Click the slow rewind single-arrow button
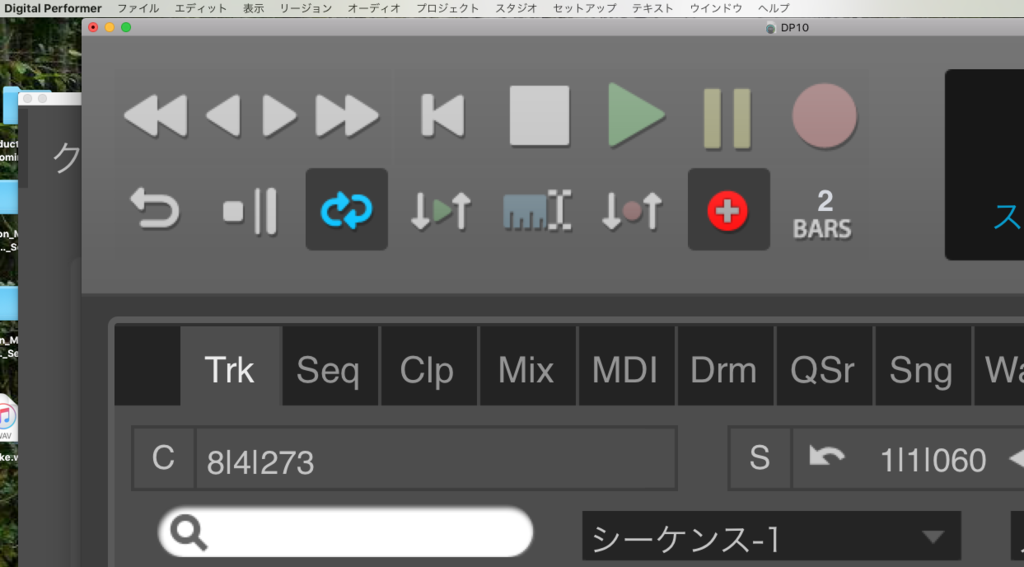The height and width of the screenshot is (567, 1024). [x=223, y=116]
